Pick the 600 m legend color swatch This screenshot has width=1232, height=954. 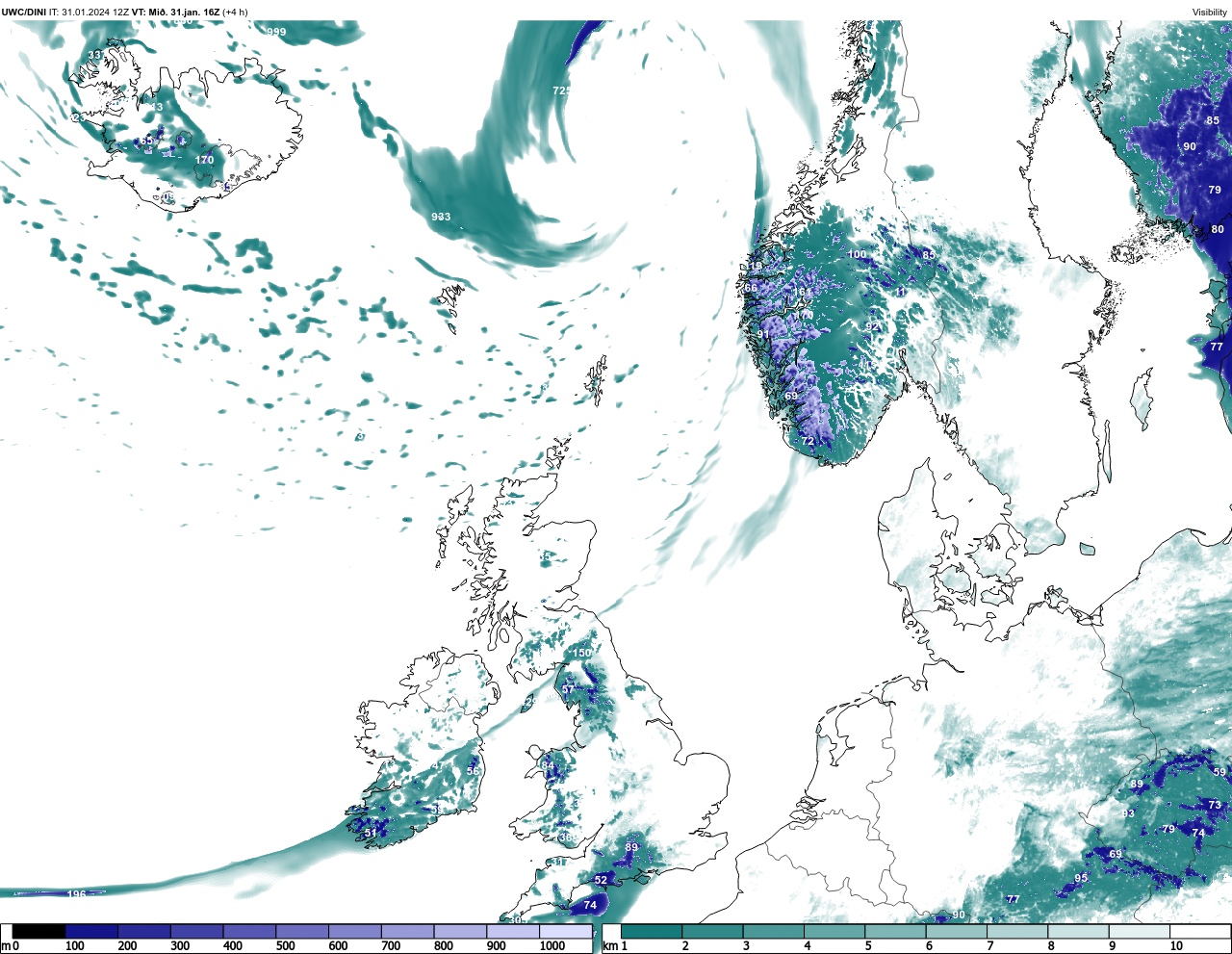pyautogui.click(x=354, y=932)
